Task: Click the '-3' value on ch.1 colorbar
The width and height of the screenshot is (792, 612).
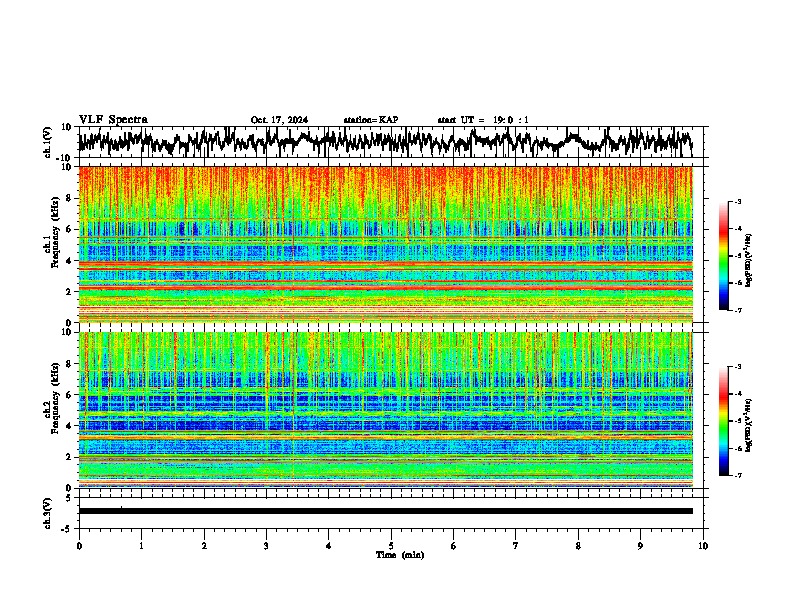Action: coord(738,202)
